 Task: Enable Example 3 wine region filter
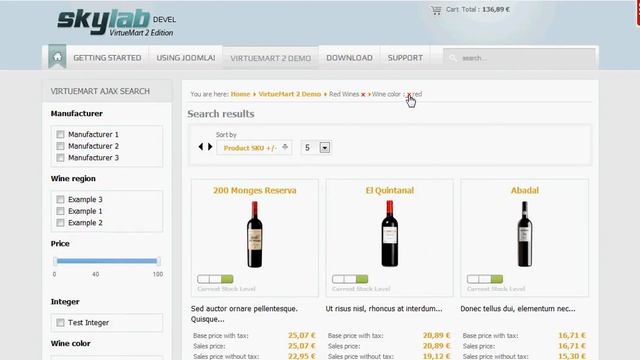60,199
